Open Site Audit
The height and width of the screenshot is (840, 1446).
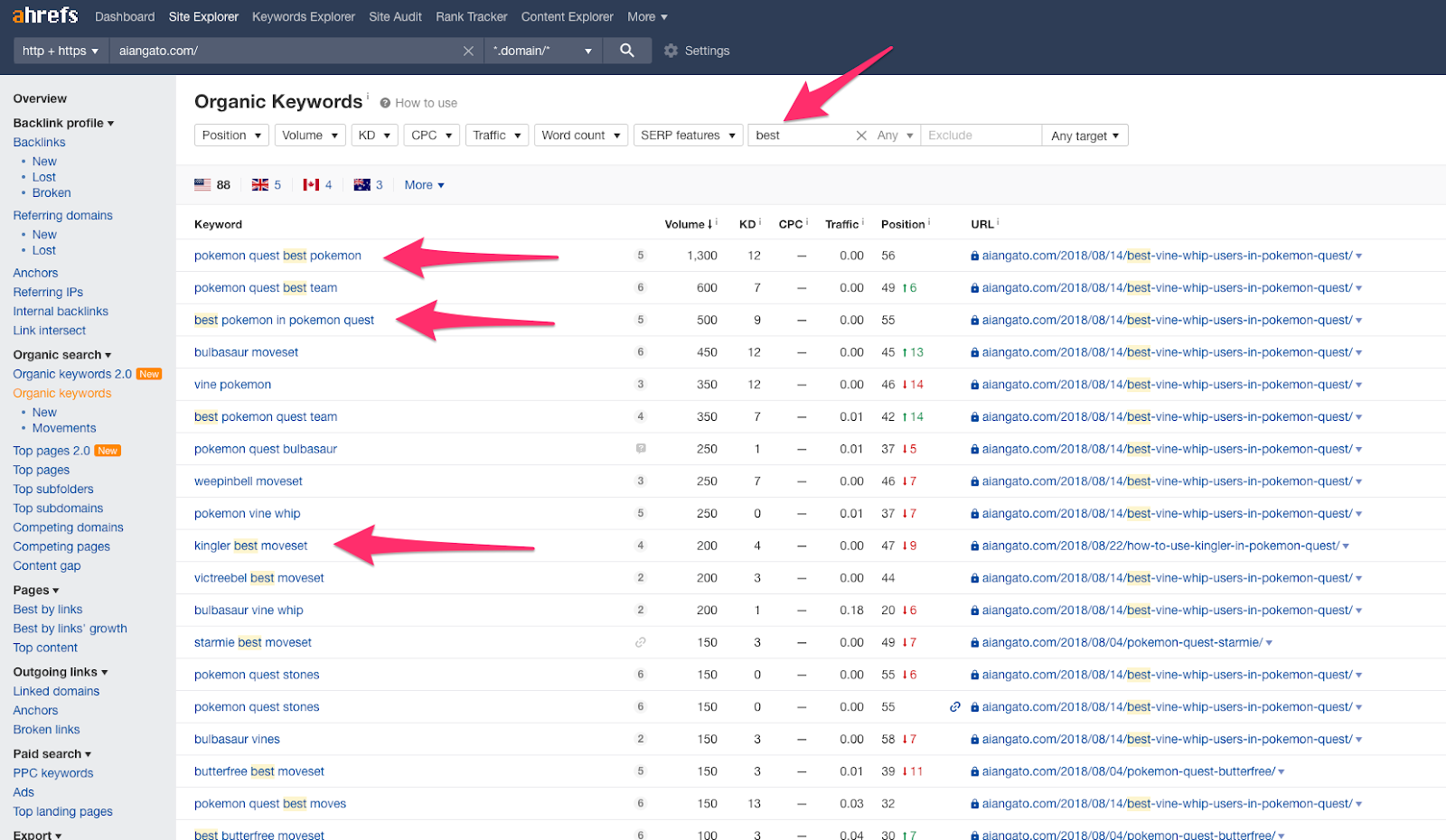[395, 17]
